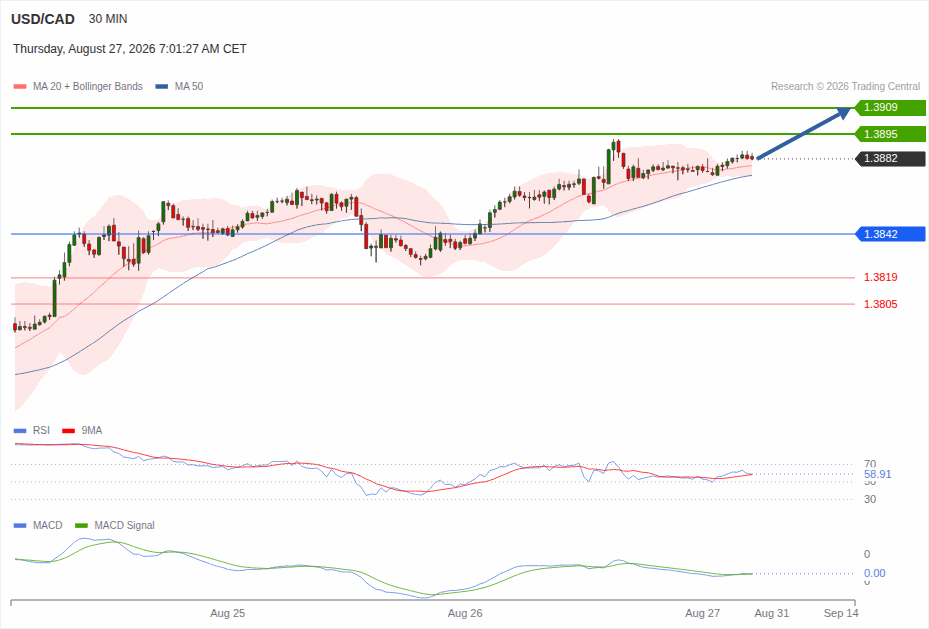Click the RSI value 58.91
The width and height of the screenshot is (929, 629).
coord(877,474)
